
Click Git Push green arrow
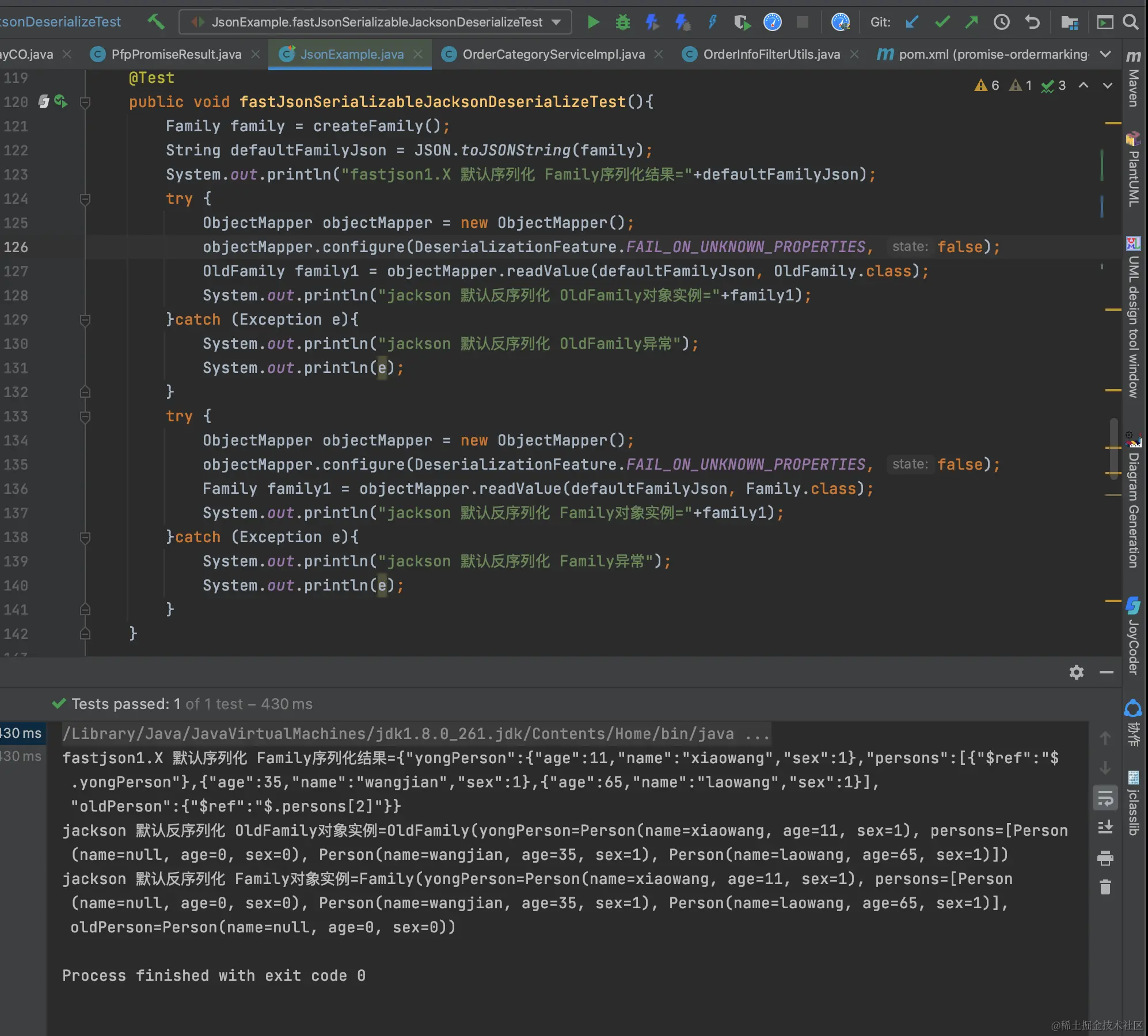coord(972,22)
